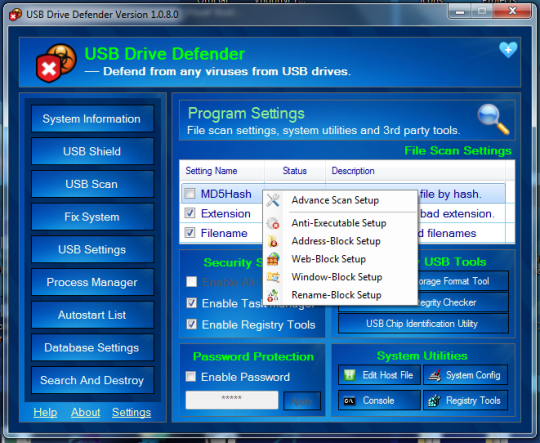Uncheck the Filename scan setting
This screenshot has width=540, height=443.
[190, 232]
